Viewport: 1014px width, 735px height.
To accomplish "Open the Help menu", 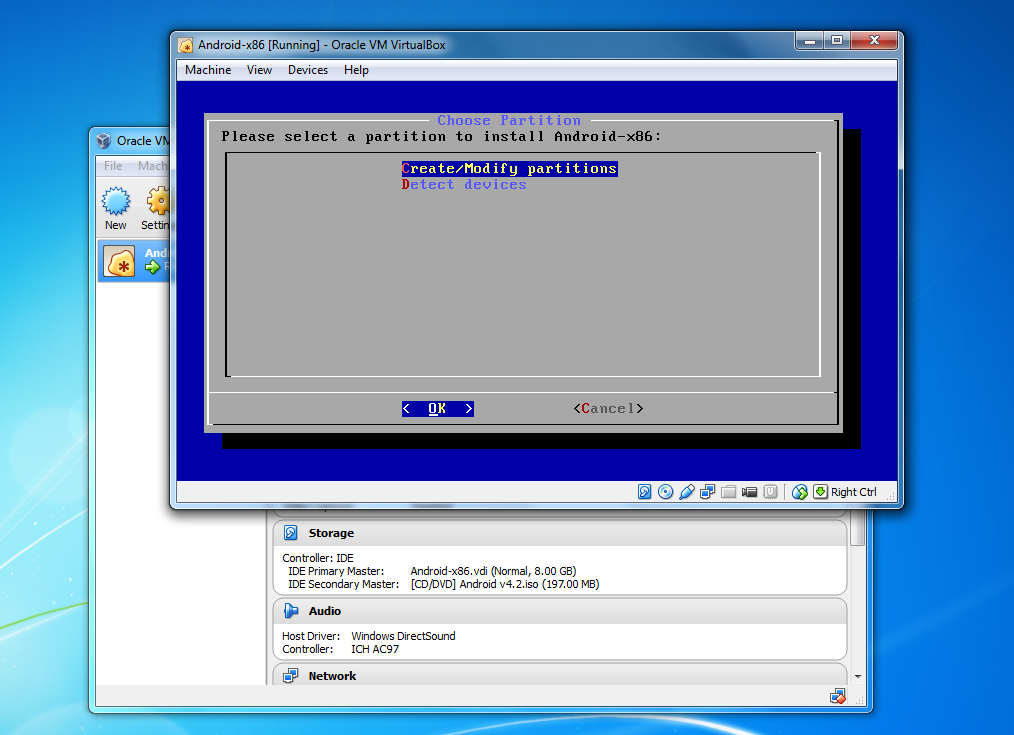I will [x=356, y=70].
